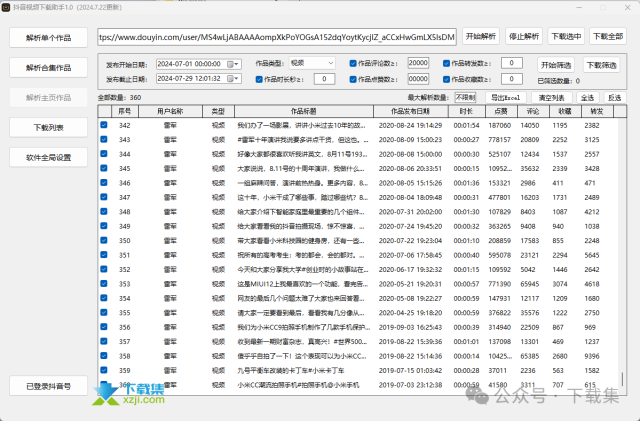Click the app icon in title bar
Image resolution: width=640 pixels, height=421 pixels.
[x=6, y=7]
